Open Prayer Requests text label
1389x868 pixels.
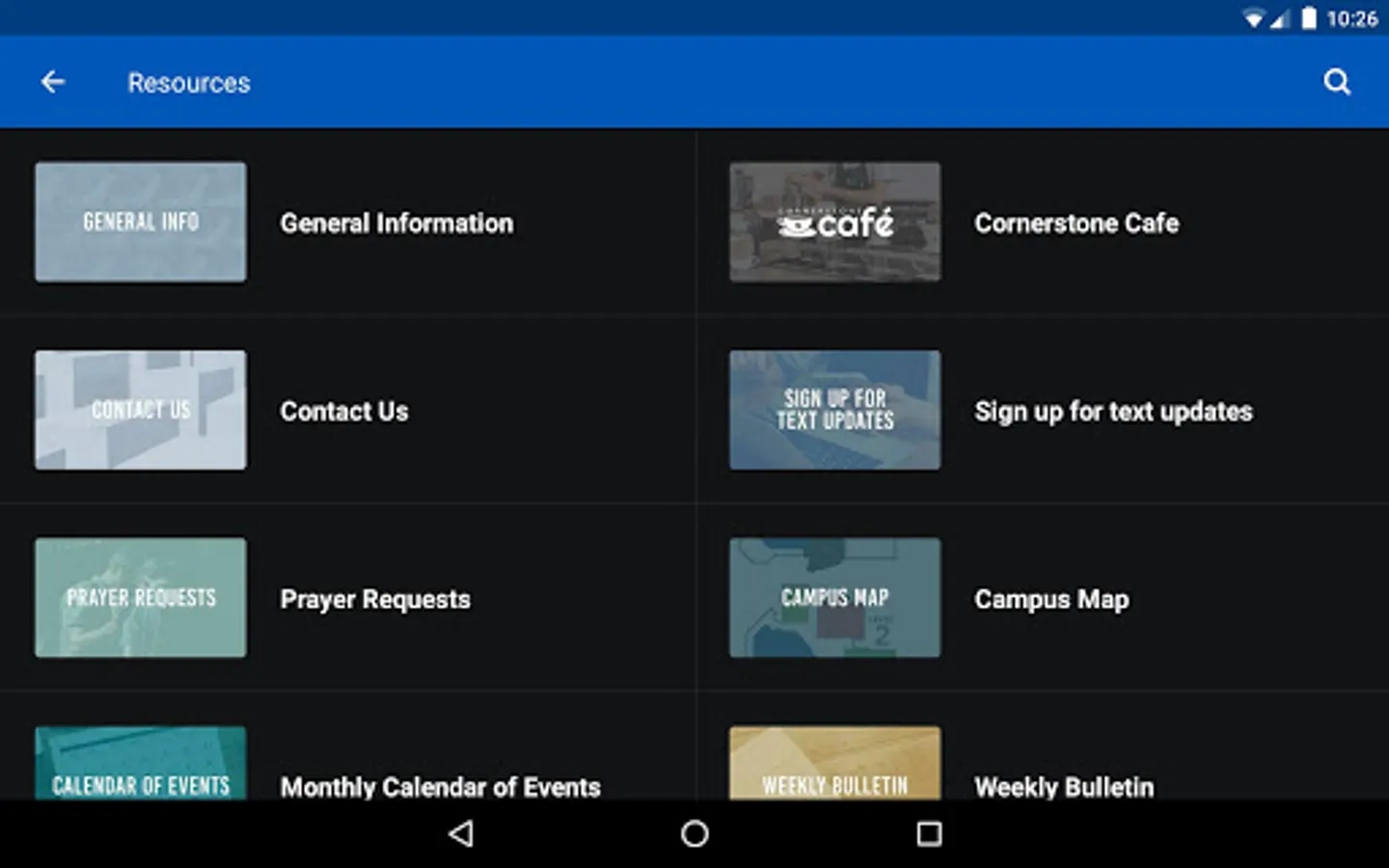click(x=375, y=600)
